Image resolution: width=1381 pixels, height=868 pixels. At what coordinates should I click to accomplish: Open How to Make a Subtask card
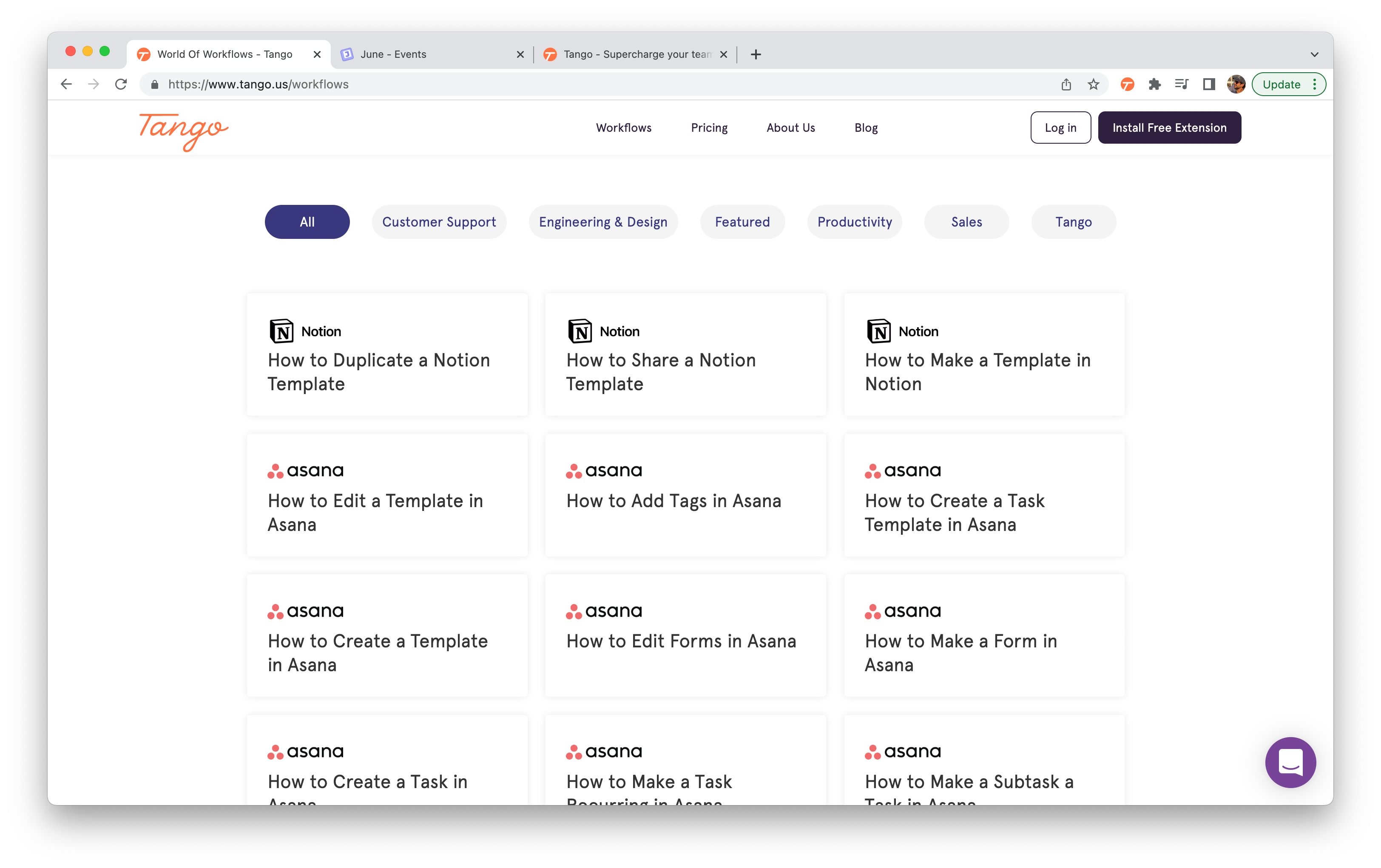pyautogui.click(x=984, y=760)
